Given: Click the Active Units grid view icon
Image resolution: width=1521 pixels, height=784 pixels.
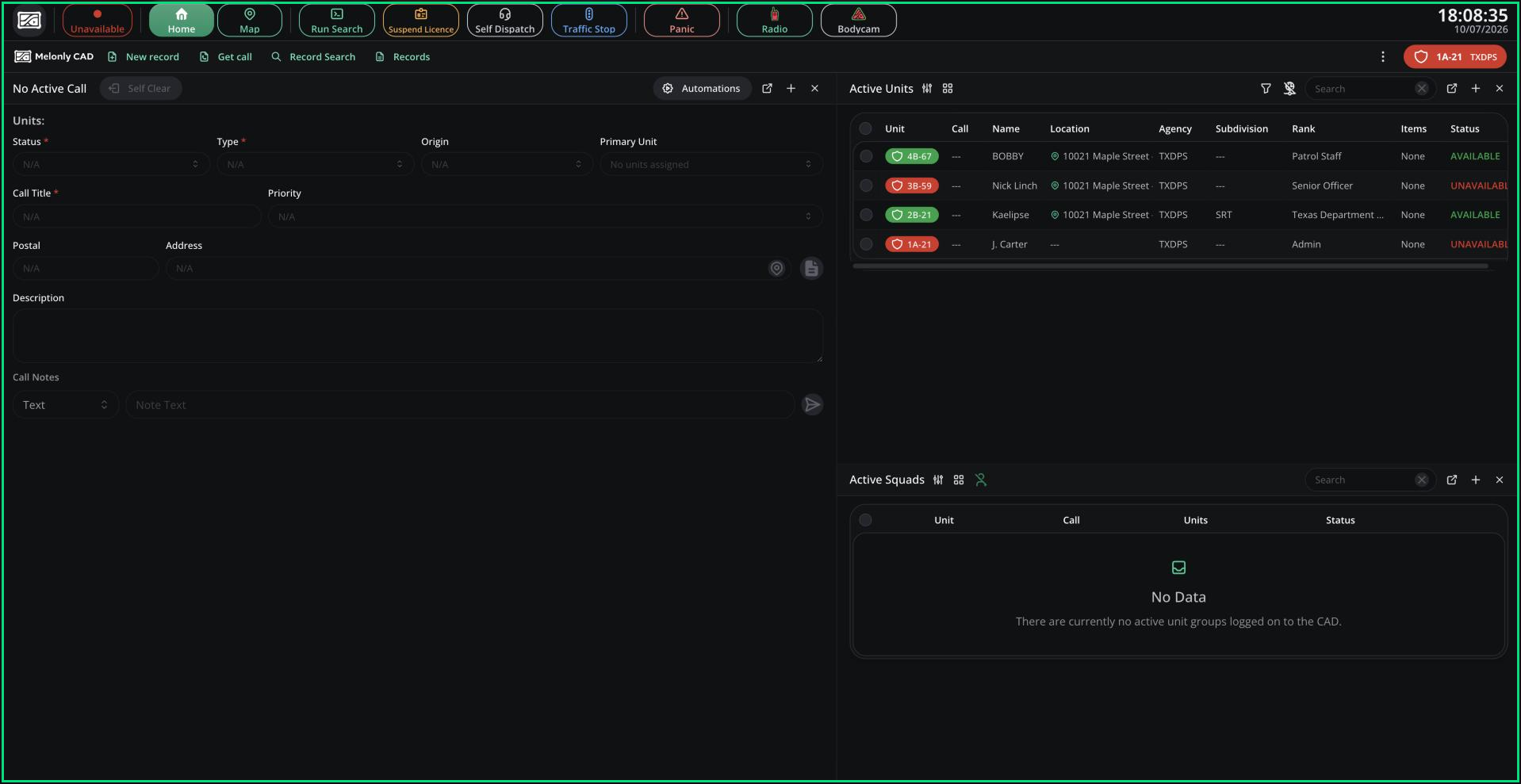Looking at the screenshot, I should pyautogui.click(x=948, y=89).
